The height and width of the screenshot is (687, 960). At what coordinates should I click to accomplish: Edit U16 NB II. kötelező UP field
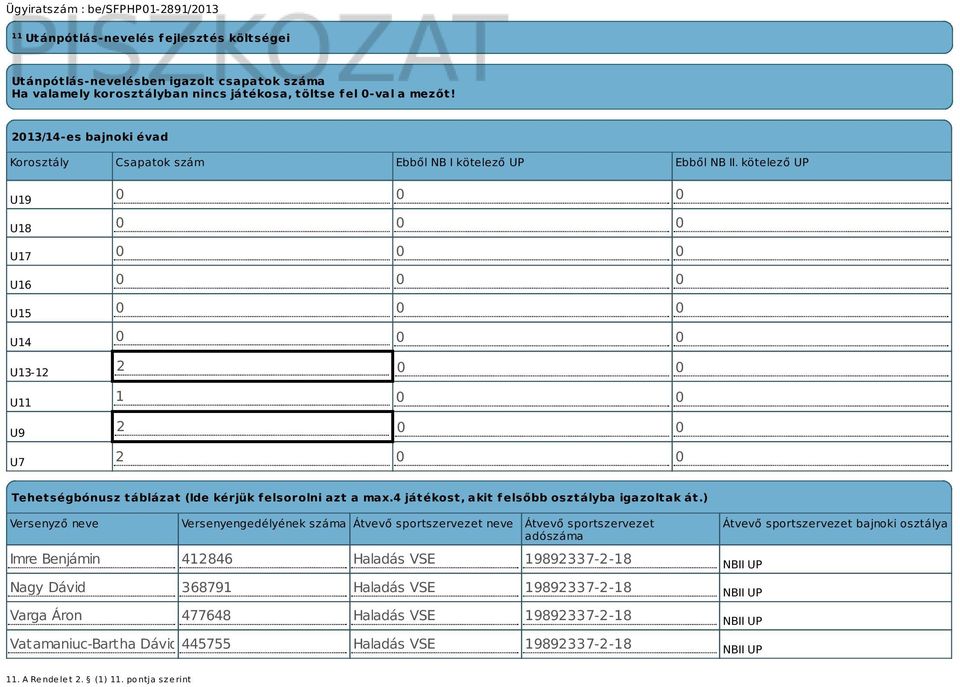(x=811, y=279)
